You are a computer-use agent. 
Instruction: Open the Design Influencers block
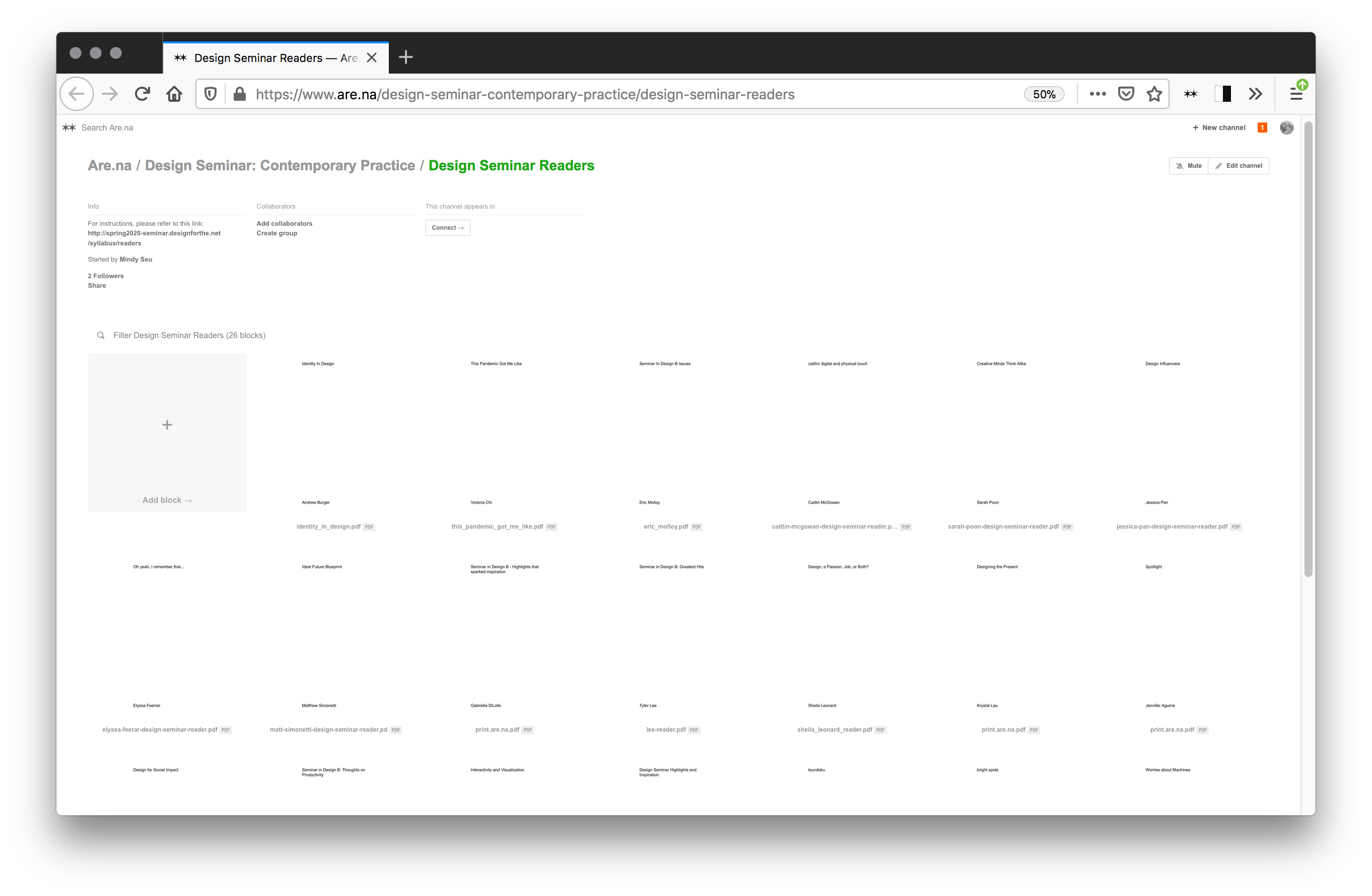(1180, 433)
